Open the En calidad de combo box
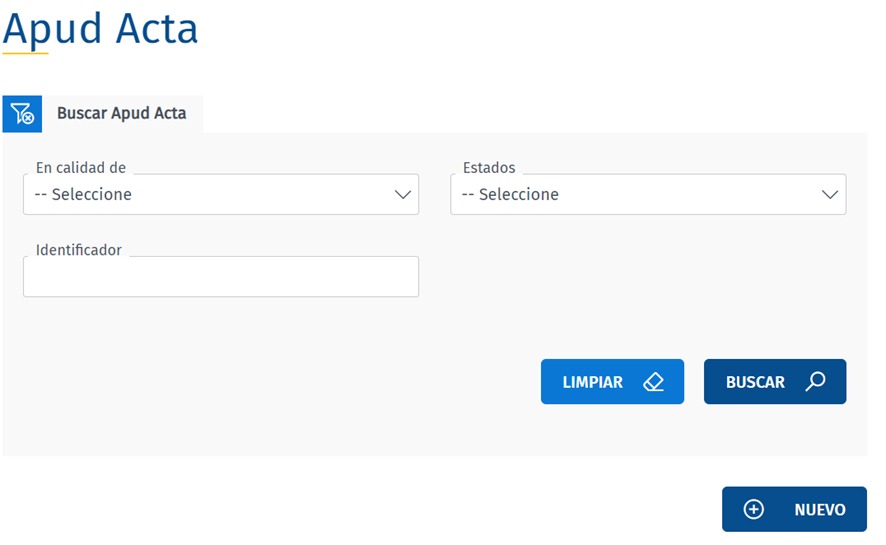The height and width of the screenshot is (545, 886). point(220,194)
